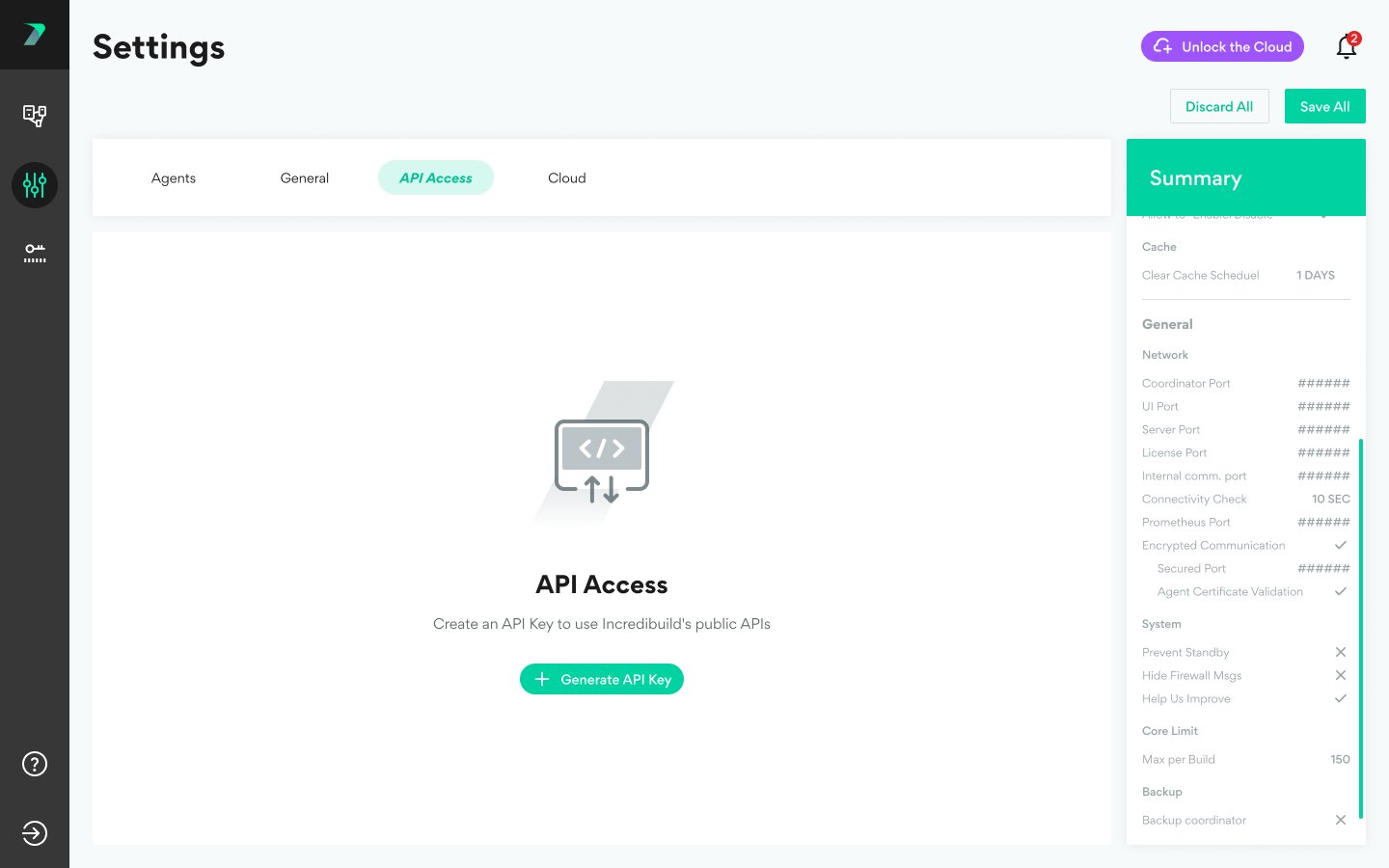Image resolution: width=1389 pixels, height=868 pixels.
Task: Open the Cloud tab
Action: [567, 177]
